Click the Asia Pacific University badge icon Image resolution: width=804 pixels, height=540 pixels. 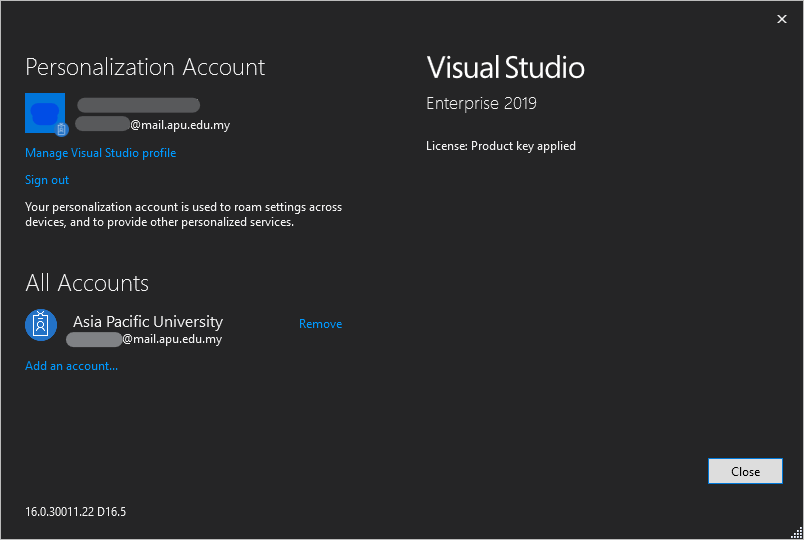[x=41, y=325]
